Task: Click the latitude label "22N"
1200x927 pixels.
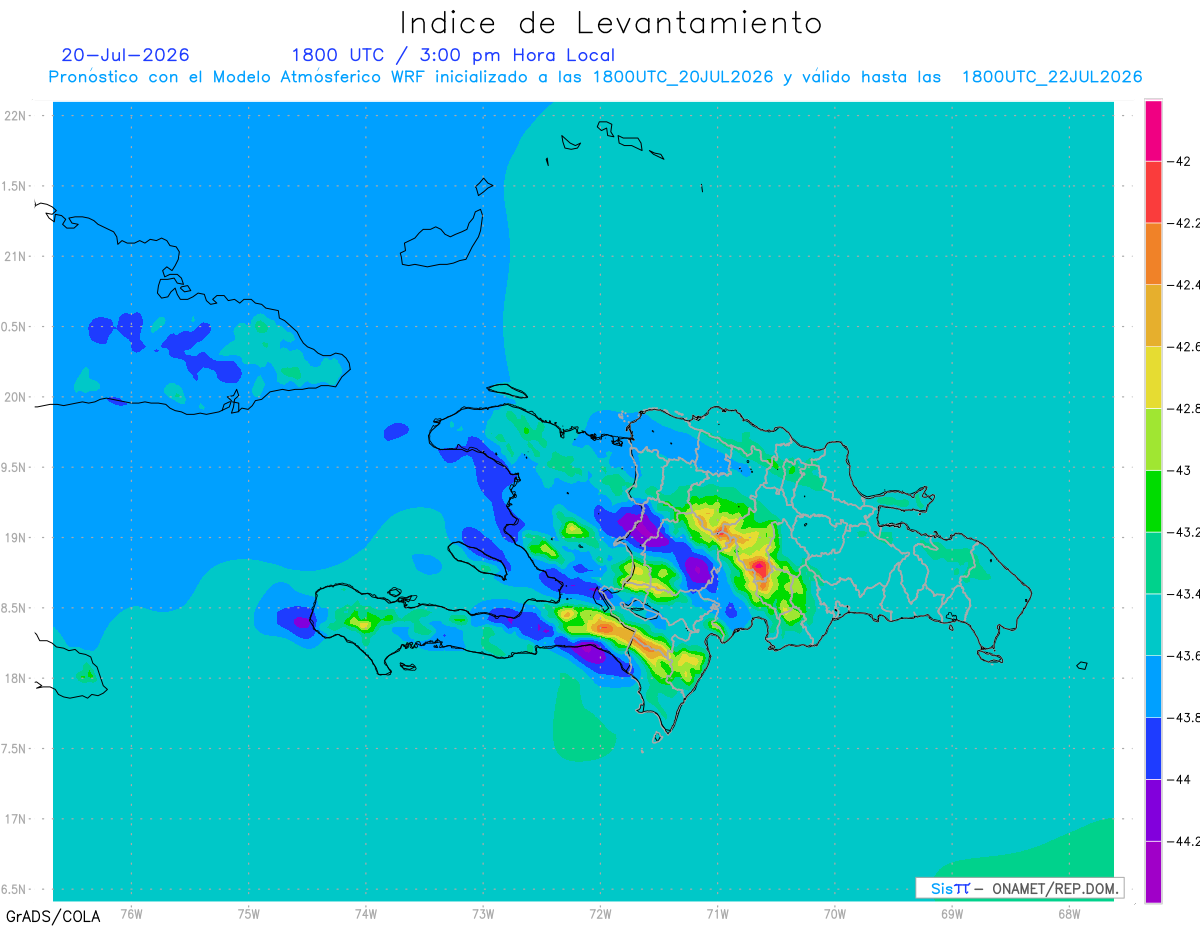Action: tap(16, 116)
